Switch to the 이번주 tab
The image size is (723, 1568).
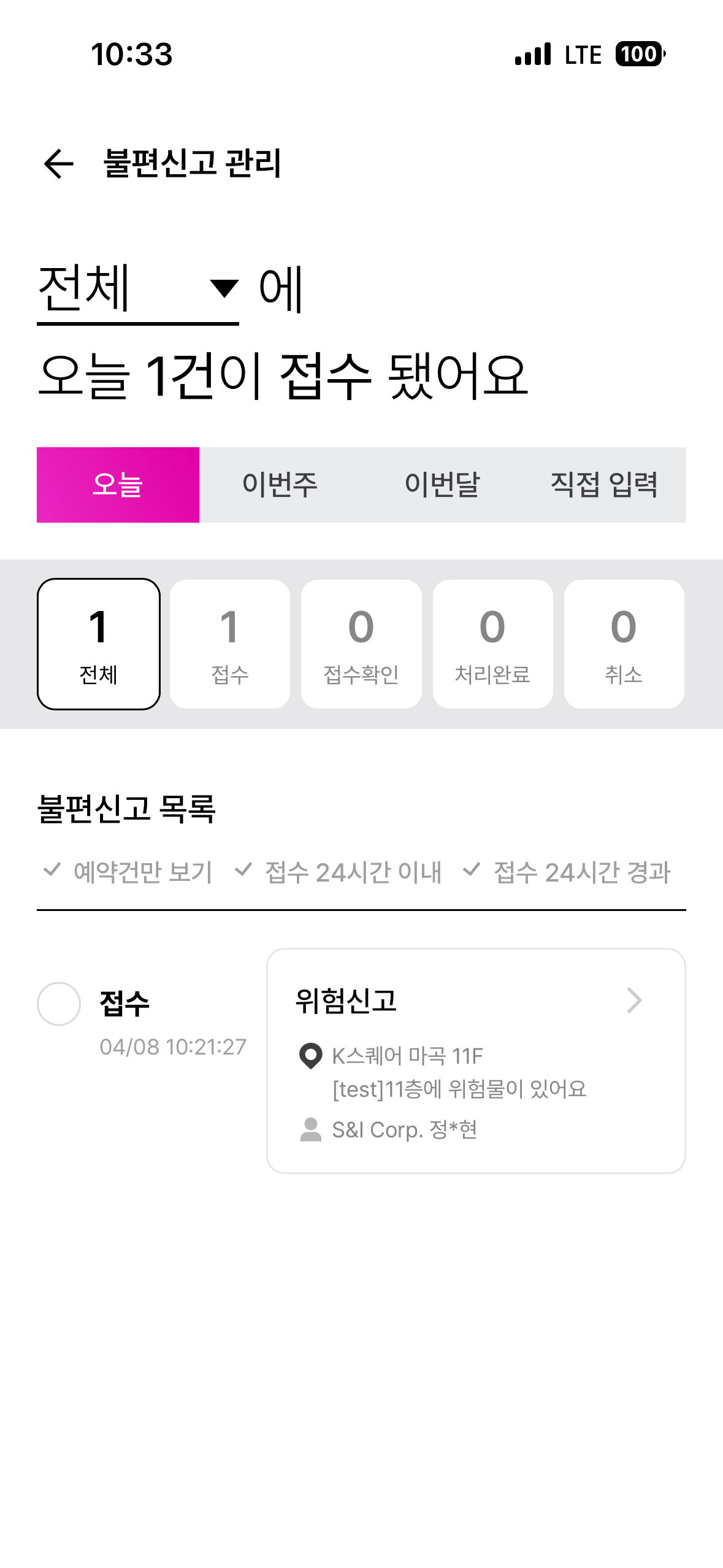point(280,485)
